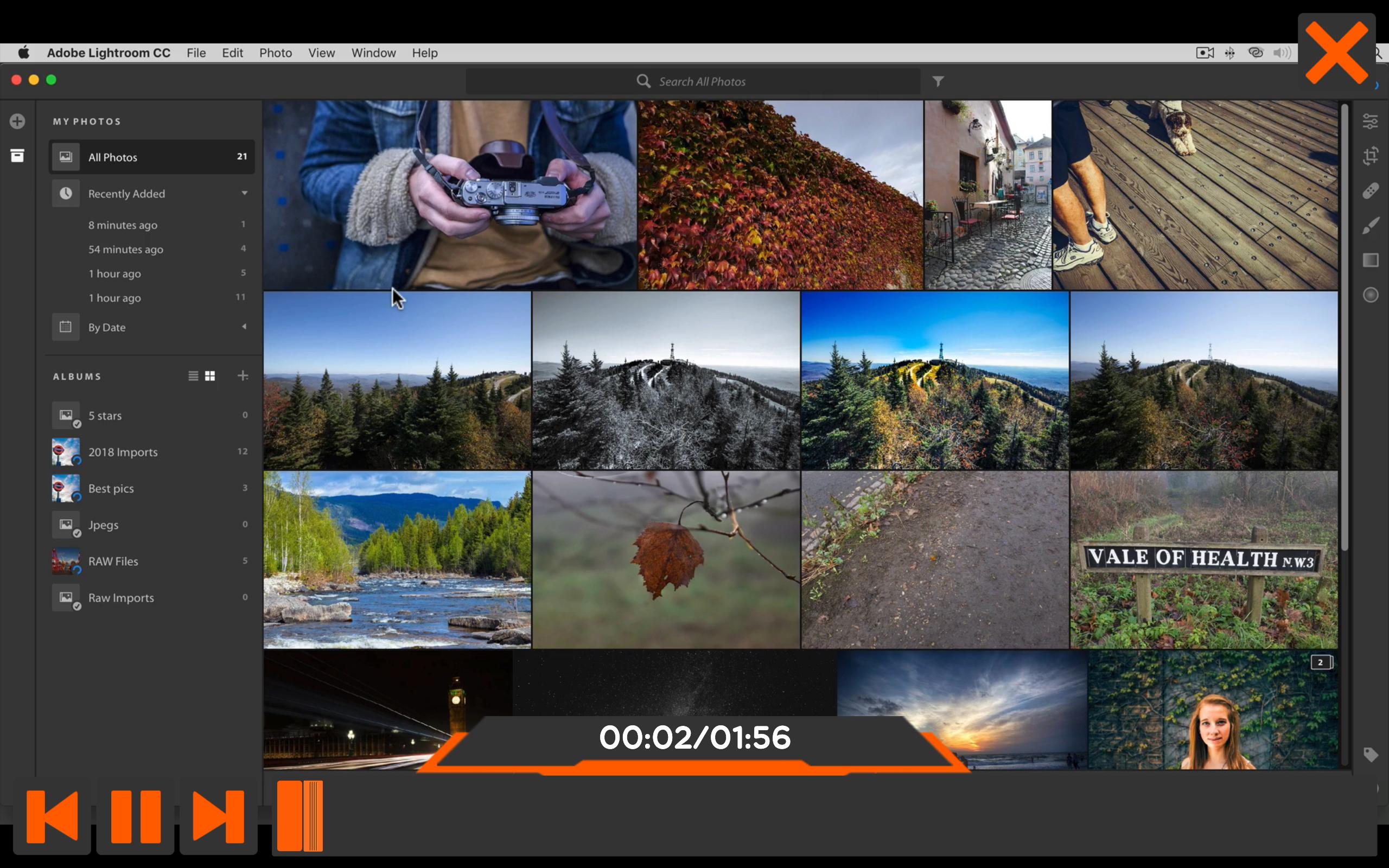Viewport: 1389px width, 868px height.
Task: Open the File menu
Action: coord(196,53)
